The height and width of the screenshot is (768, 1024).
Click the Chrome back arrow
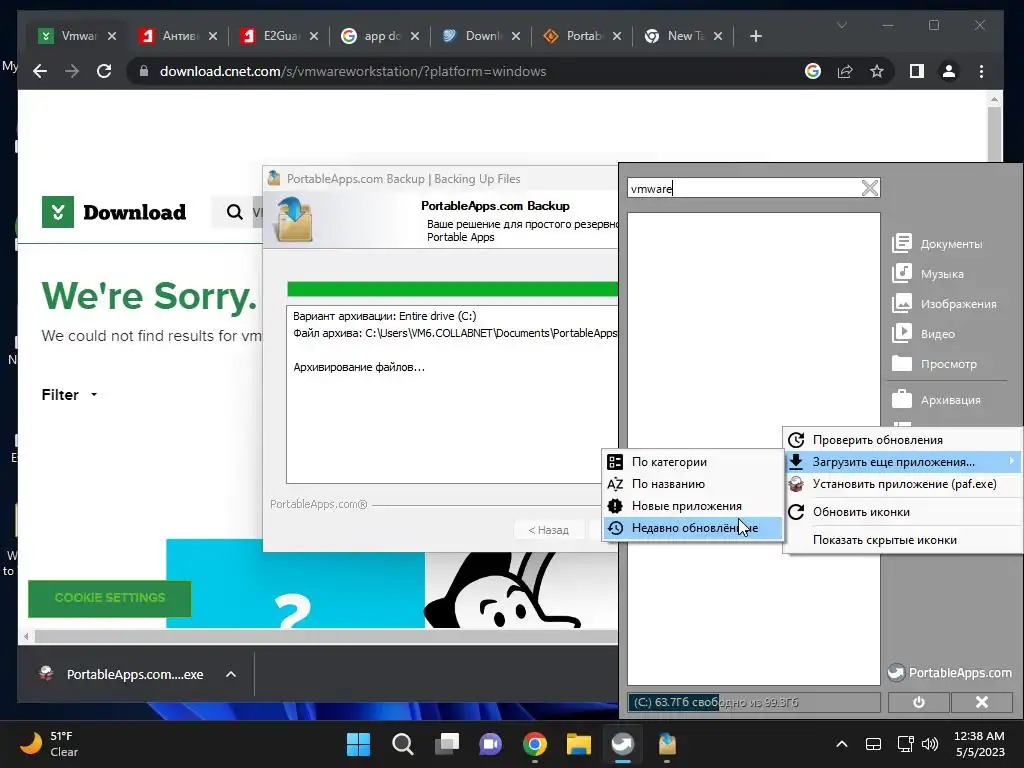40,71
